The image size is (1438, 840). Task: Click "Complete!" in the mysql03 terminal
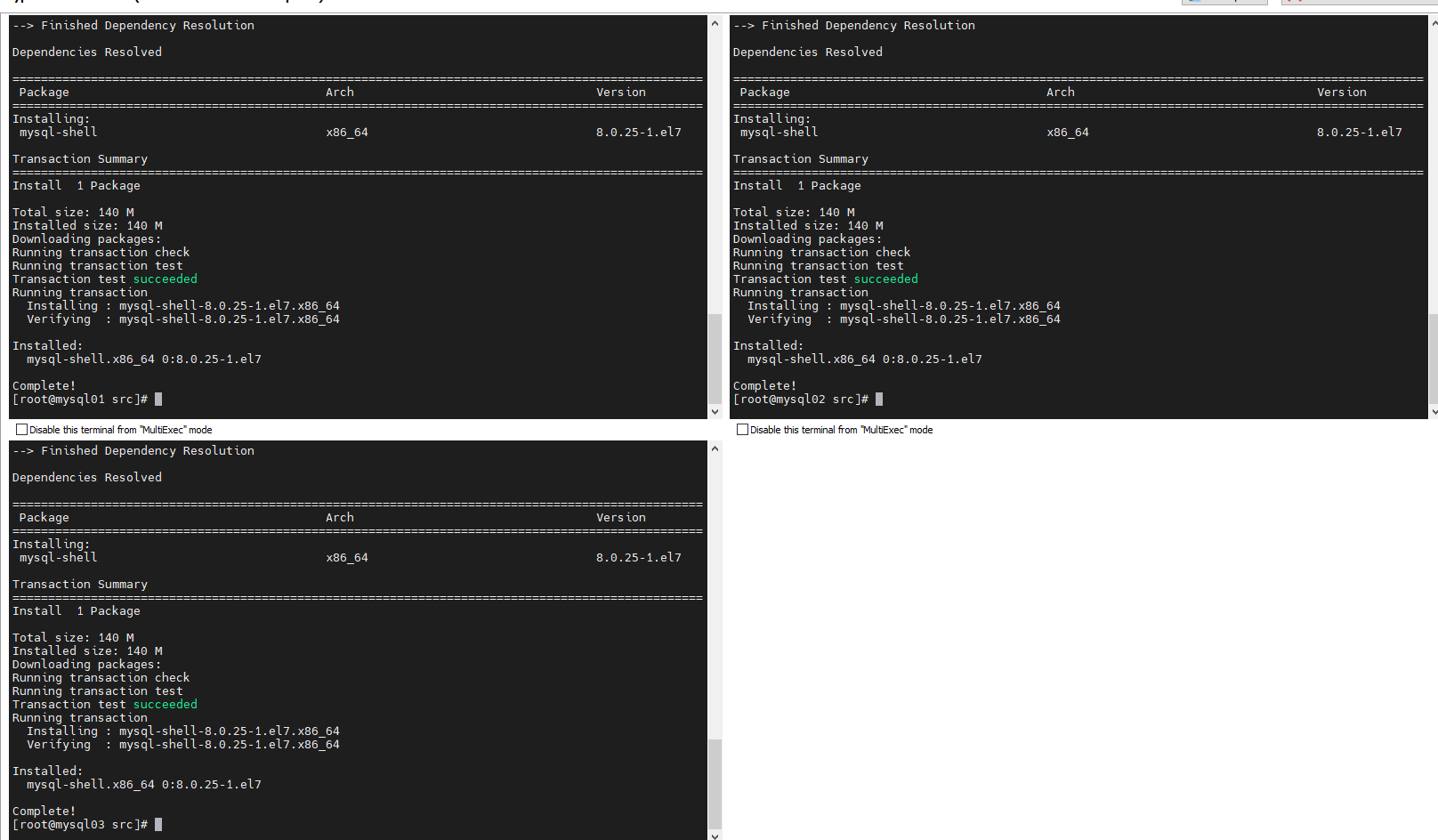pos(44,812)
